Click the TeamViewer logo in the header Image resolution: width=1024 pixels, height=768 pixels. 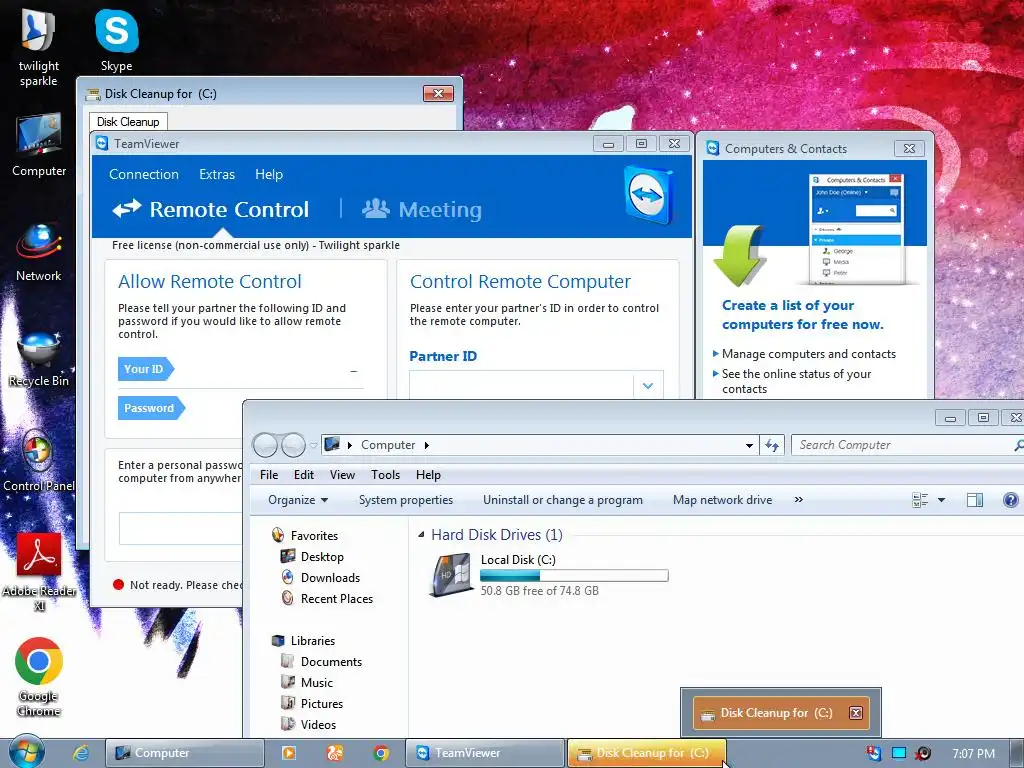648,195
